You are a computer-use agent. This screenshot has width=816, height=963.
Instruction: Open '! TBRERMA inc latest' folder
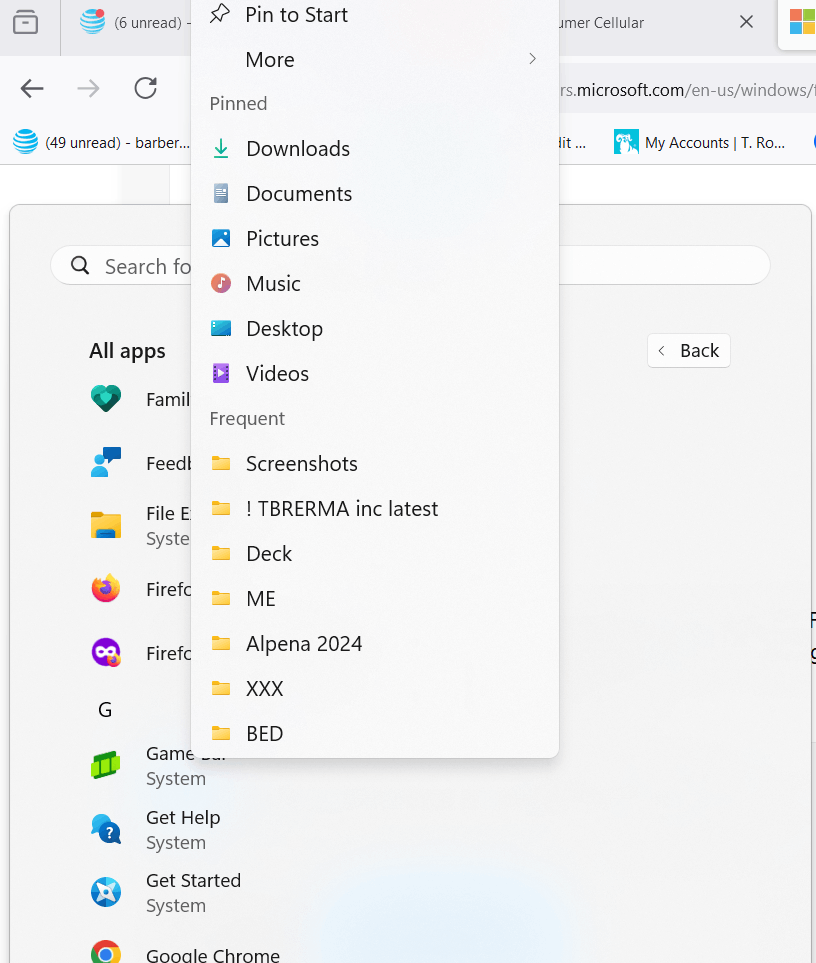coord(375,509)
